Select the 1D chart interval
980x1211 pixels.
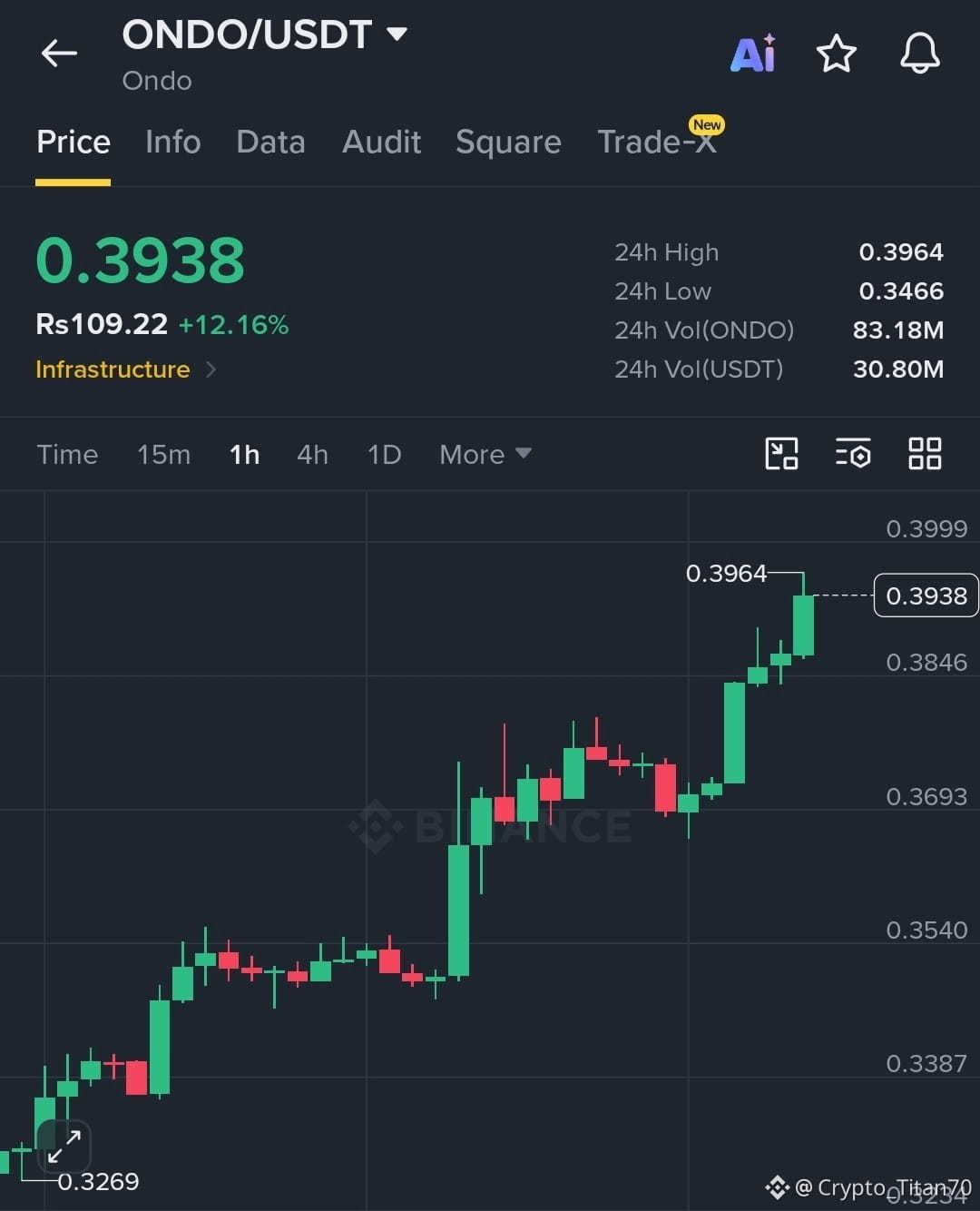point(384,454)
